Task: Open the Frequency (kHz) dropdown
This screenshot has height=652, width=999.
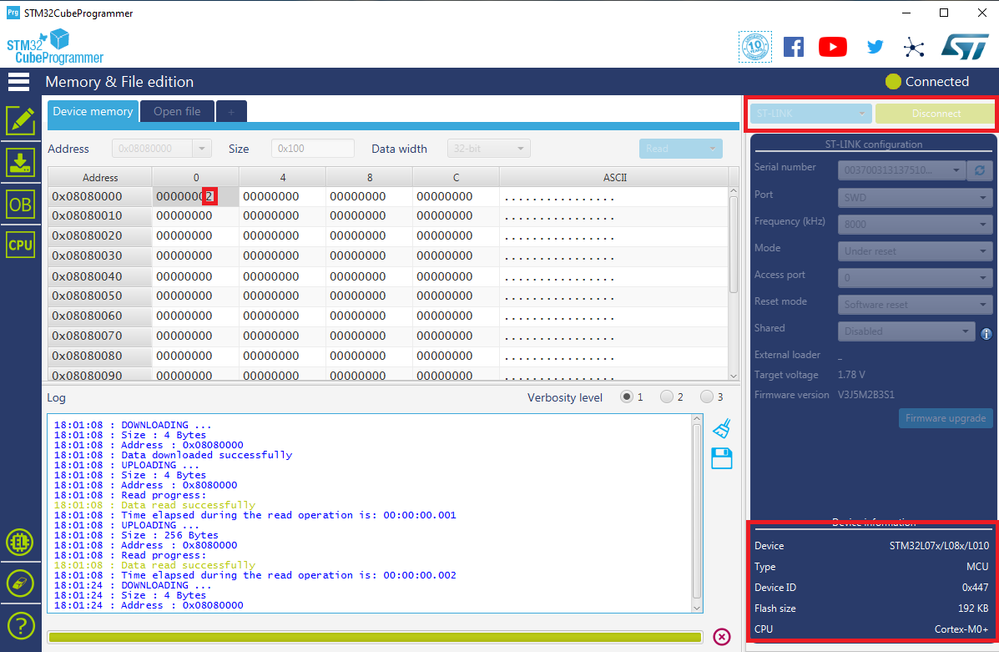Action: coord(915,224)
